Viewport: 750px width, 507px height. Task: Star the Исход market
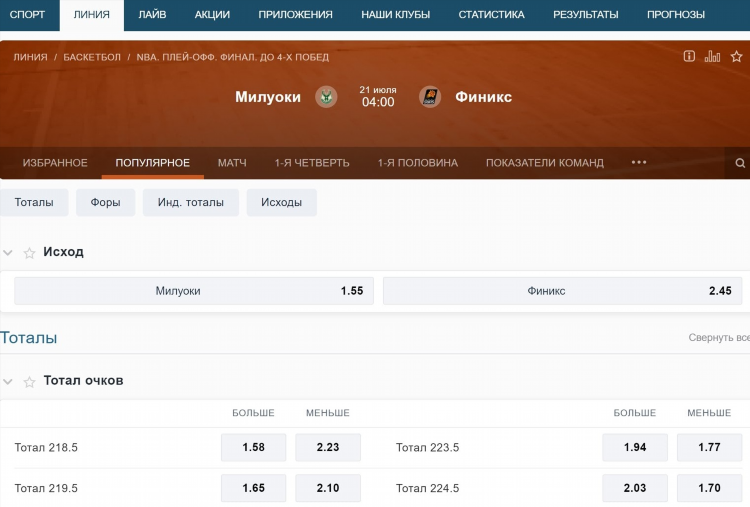(x=29, y=253)
